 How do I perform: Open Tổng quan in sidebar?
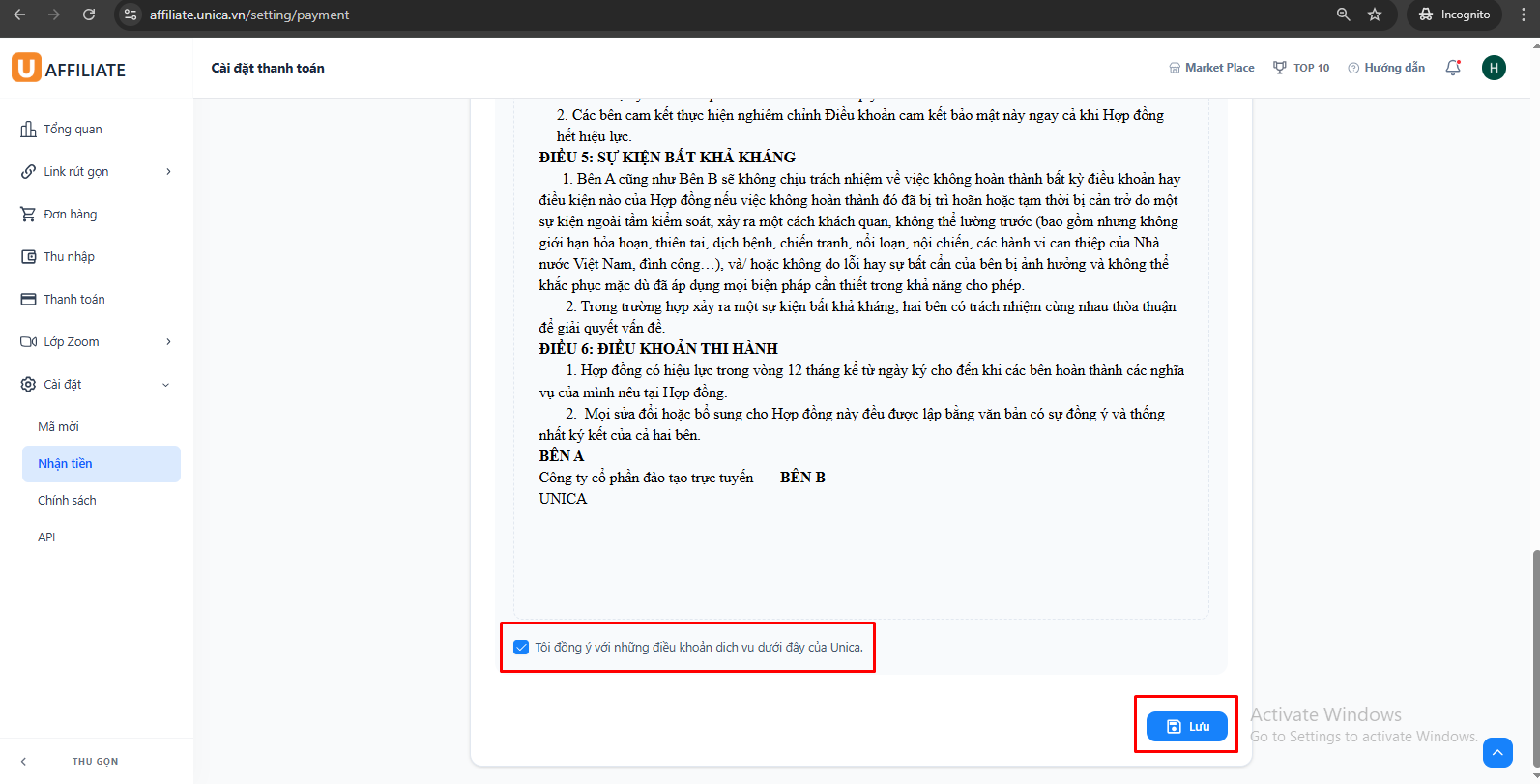point(73,130)
